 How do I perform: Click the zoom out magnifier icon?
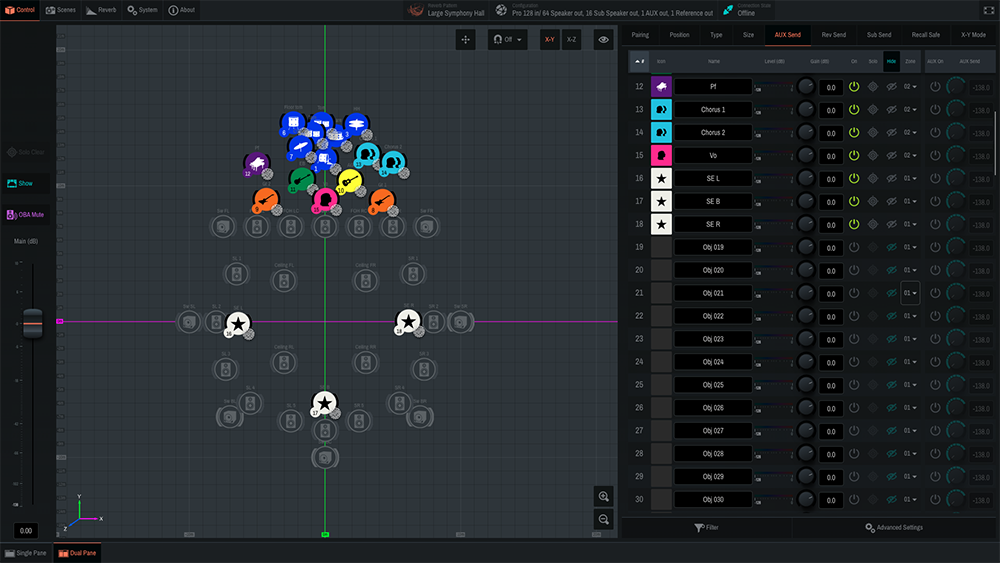pyautogui.click(x=603, y=519)
